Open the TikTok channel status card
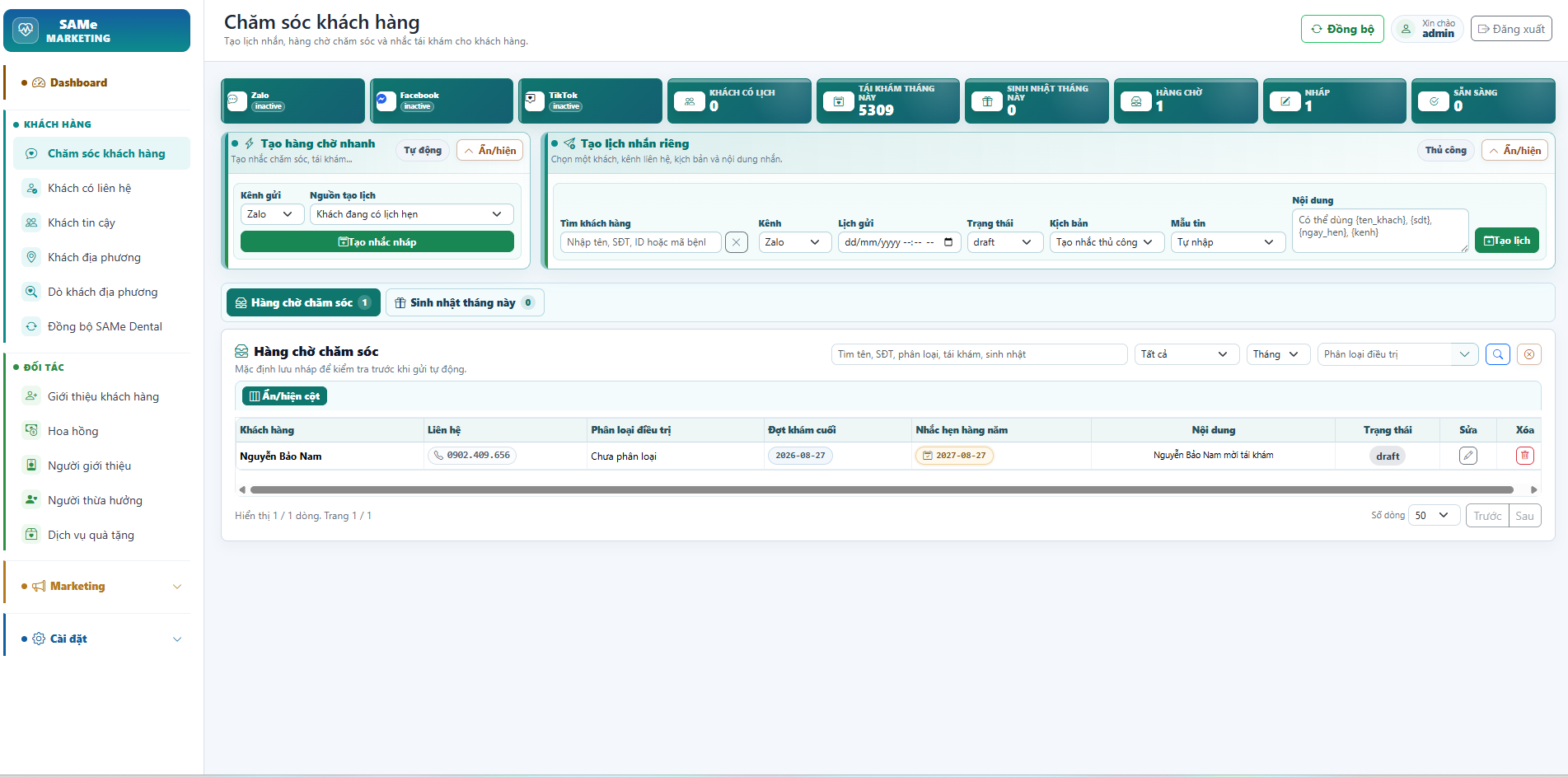Viewport: 1568px width, 777px height. (x=590, y=101)
